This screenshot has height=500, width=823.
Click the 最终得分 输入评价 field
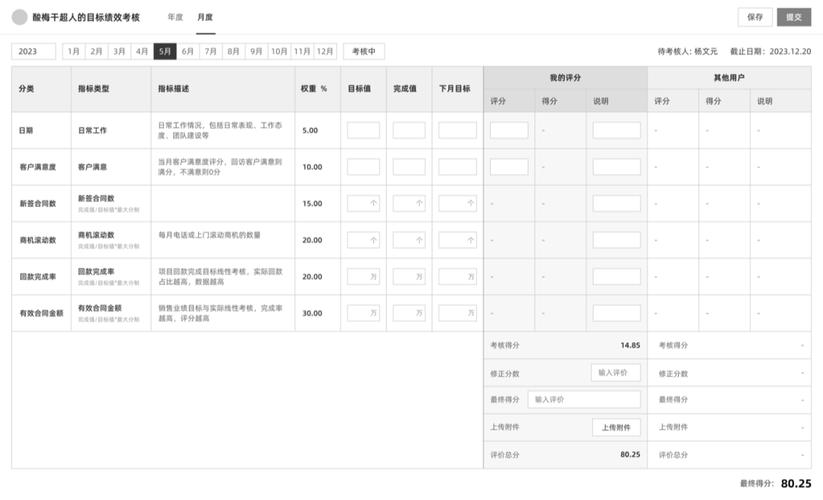tap(584, 400)
